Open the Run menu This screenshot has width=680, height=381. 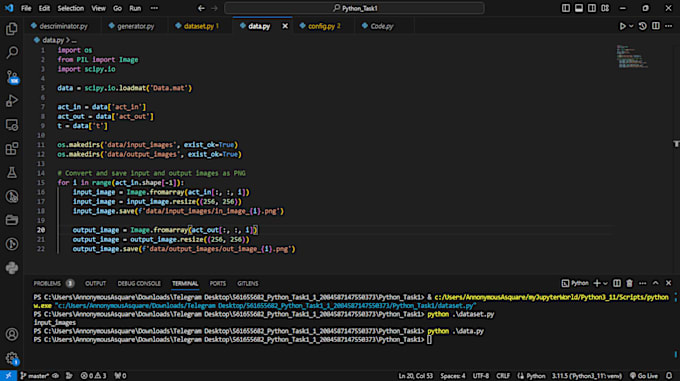coord(135,8)
